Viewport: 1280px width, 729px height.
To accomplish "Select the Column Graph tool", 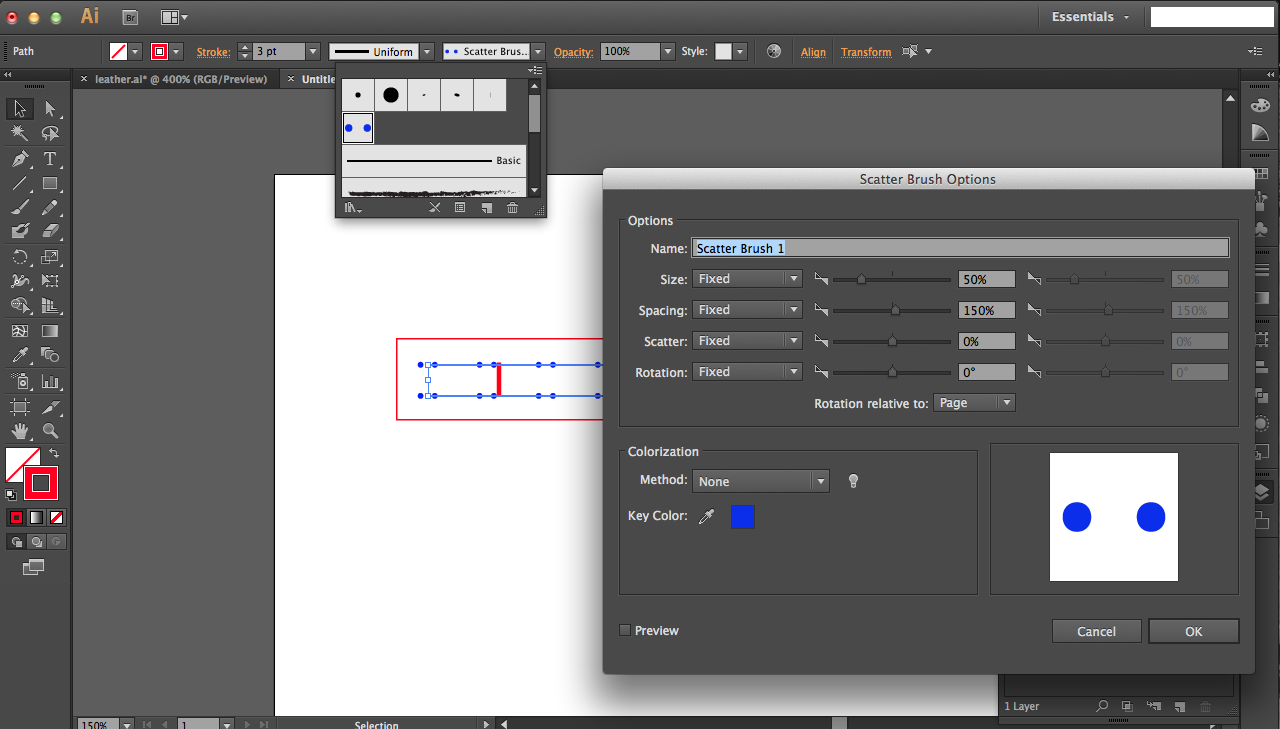I will click(50, 381).
